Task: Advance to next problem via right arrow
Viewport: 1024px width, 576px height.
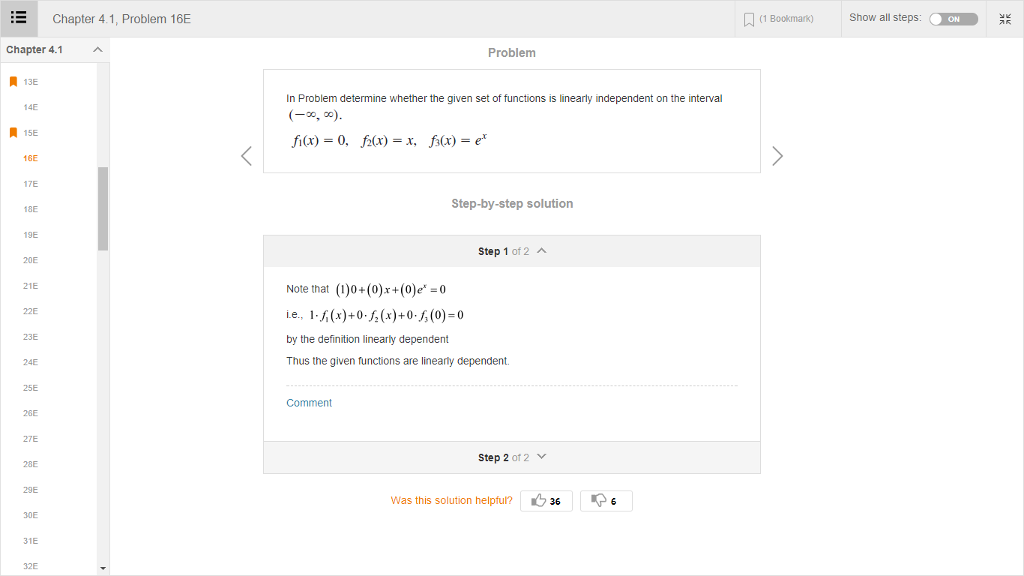Action: click(778, 155)
